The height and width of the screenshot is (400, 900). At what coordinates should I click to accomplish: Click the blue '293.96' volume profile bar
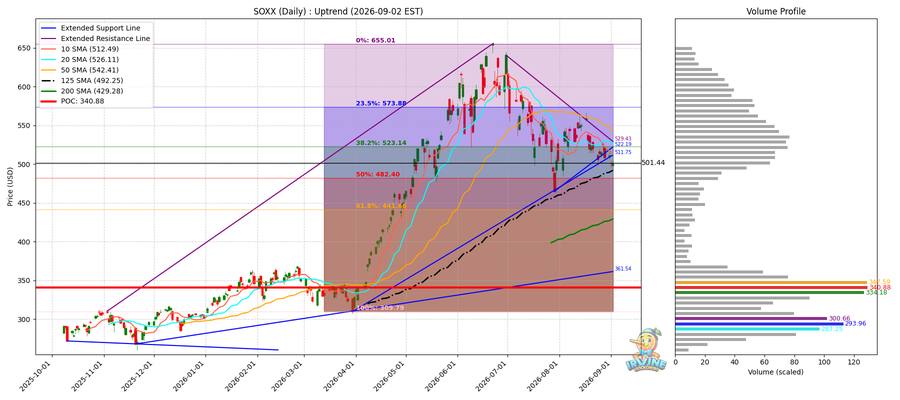(x=759, y=324)
